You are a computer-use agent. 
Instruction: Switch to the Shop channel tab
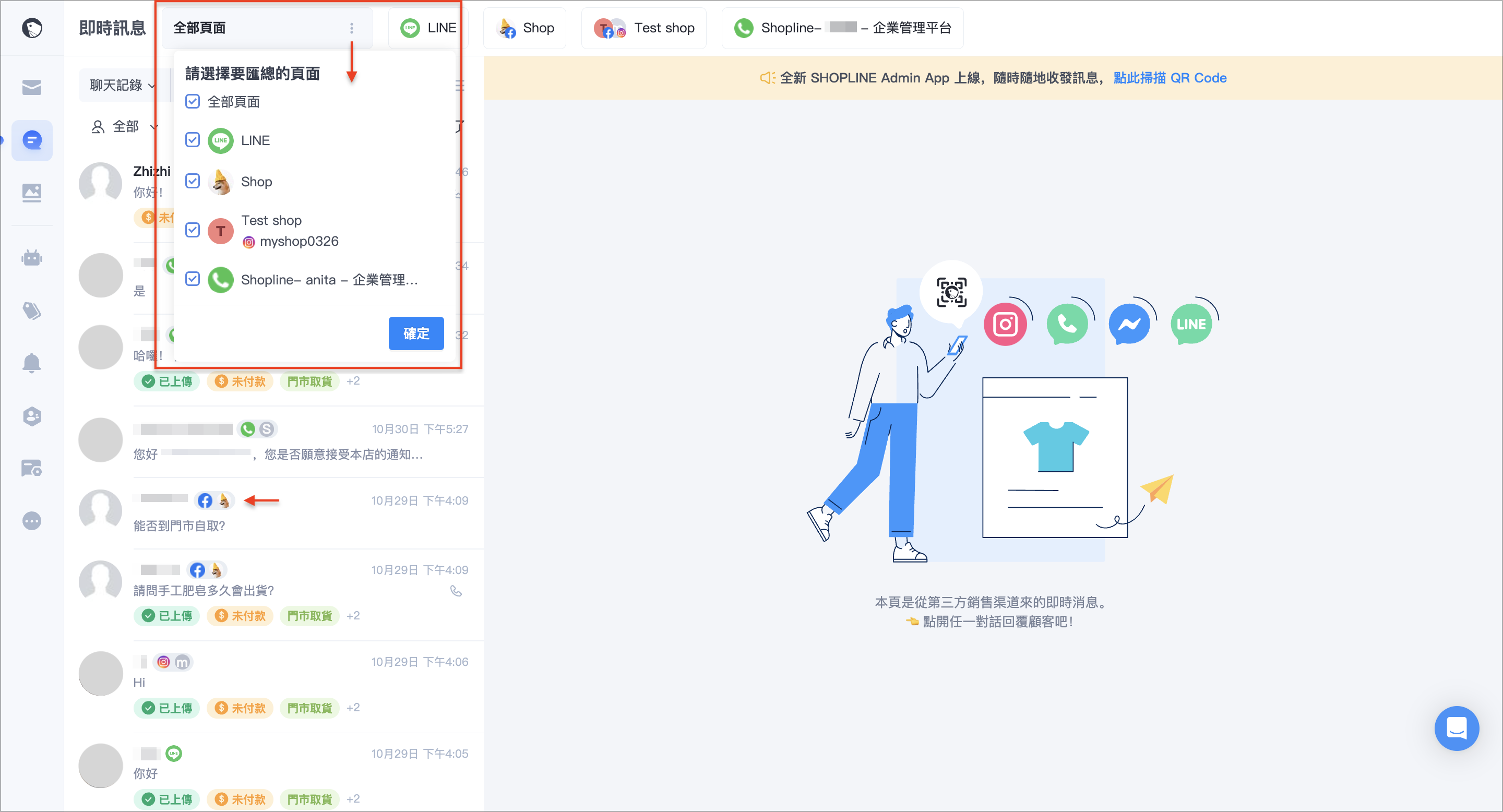click(524, 28)
